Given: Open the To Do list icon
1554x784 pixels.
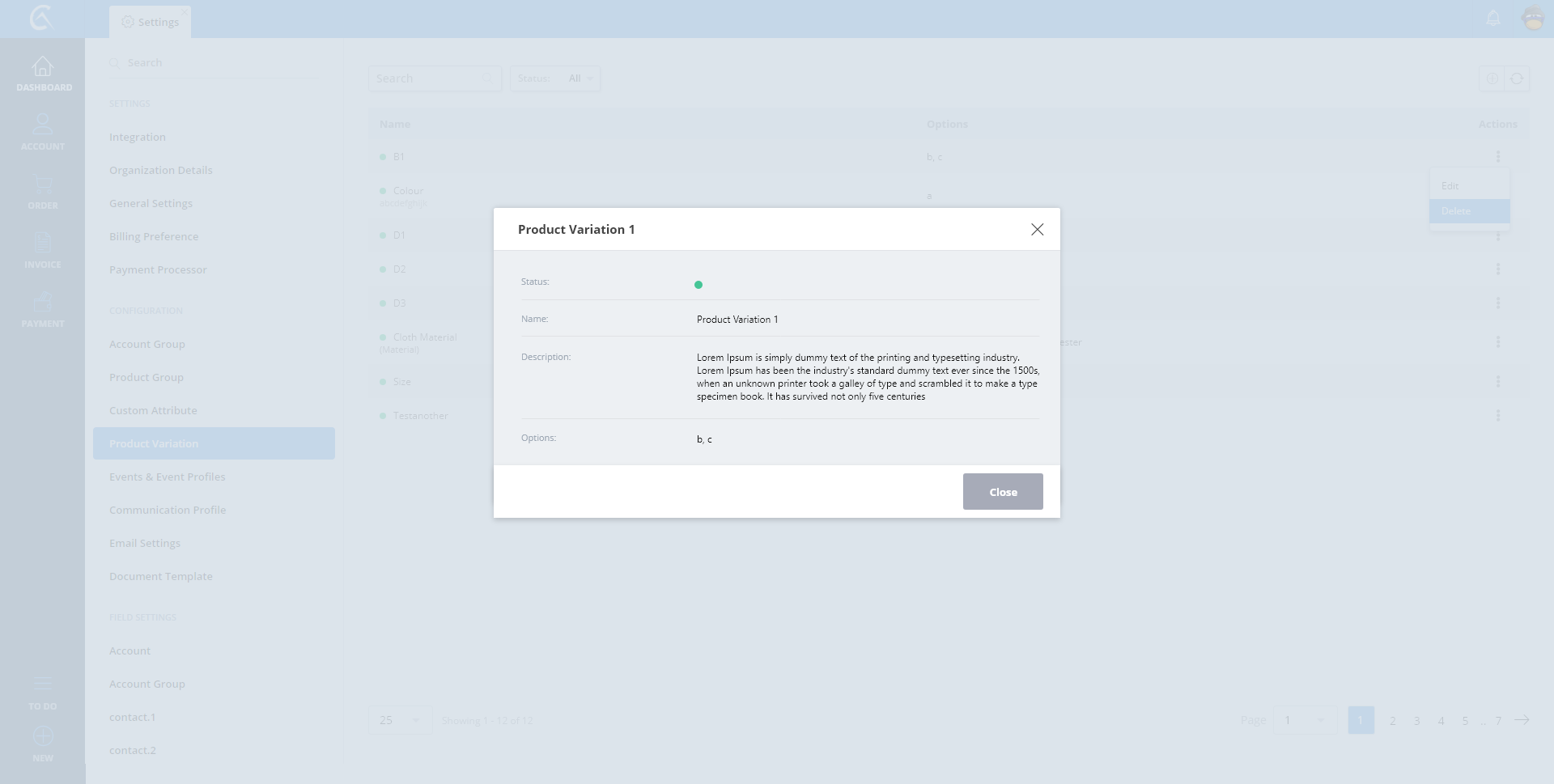Looking at the screenshot, I should pyautogui.click(x=43, y=684).
